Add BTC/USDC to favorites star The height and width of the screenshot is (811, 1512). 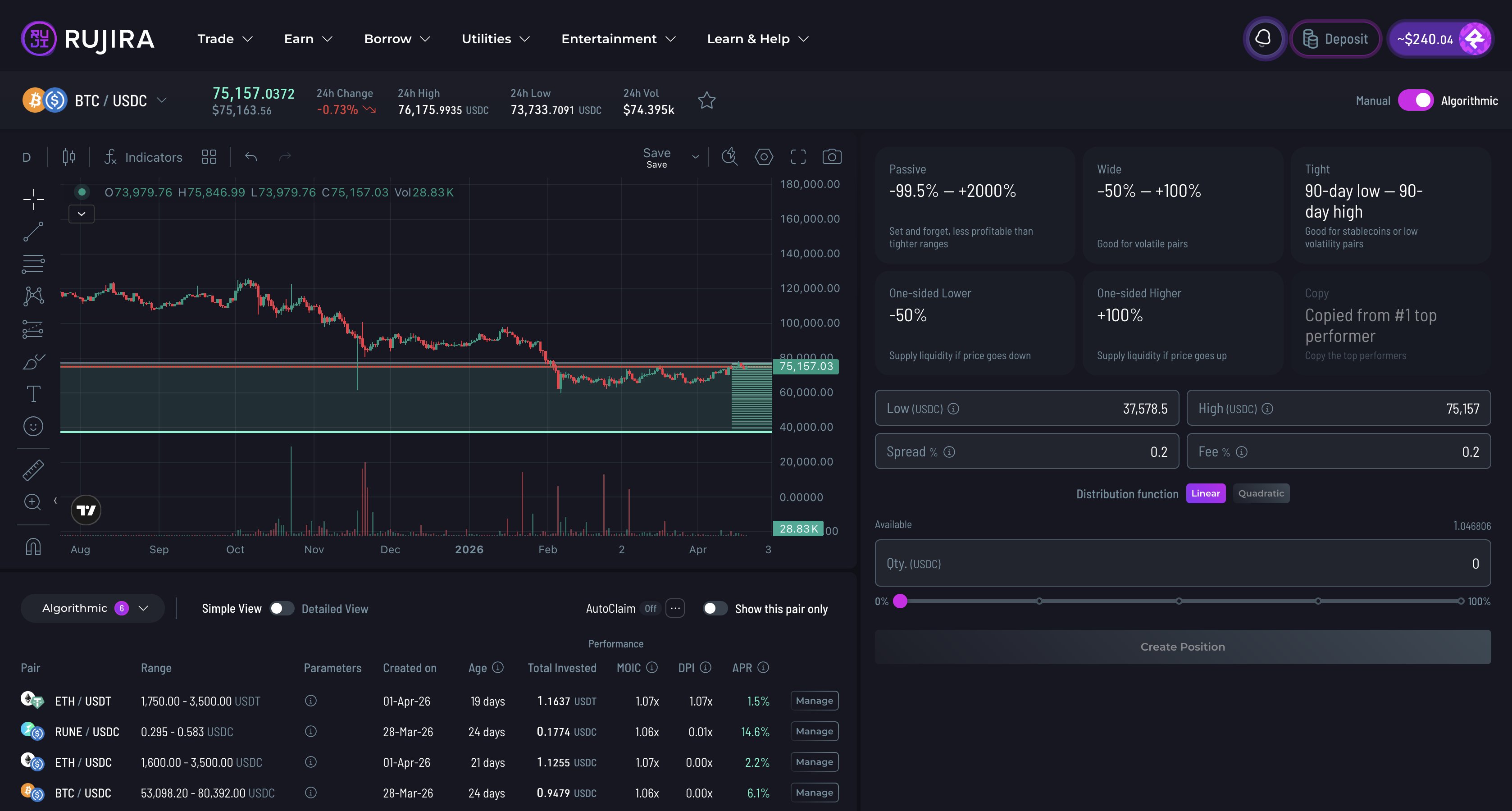point(707,100)
